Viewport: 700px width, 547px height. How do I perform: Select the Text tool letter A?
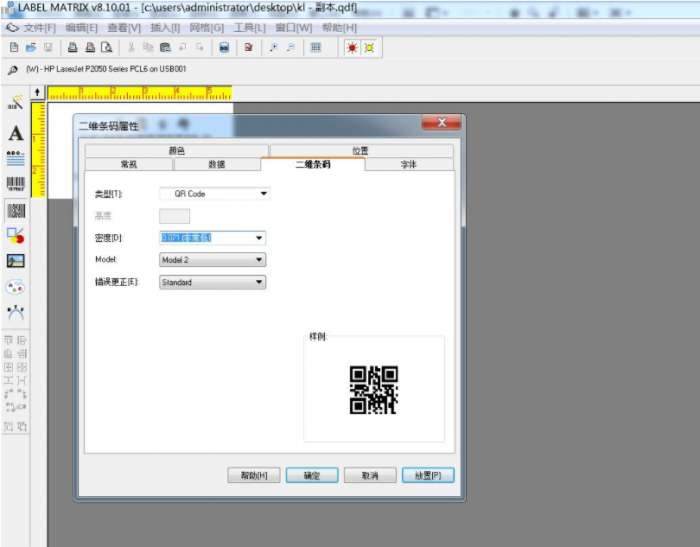16,133
